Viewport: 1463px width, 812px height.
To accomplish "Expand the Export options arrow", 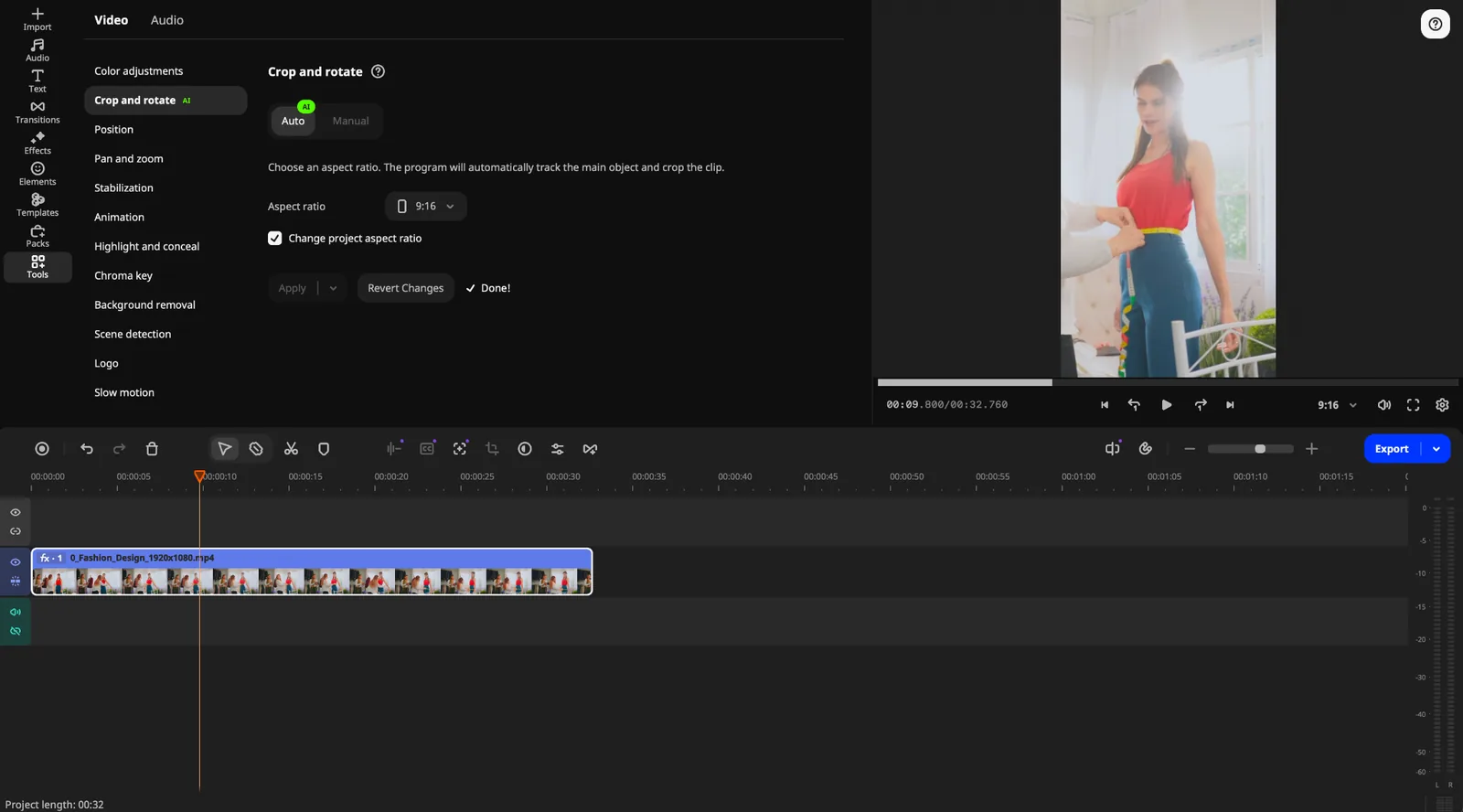I will click(1436, 449).
